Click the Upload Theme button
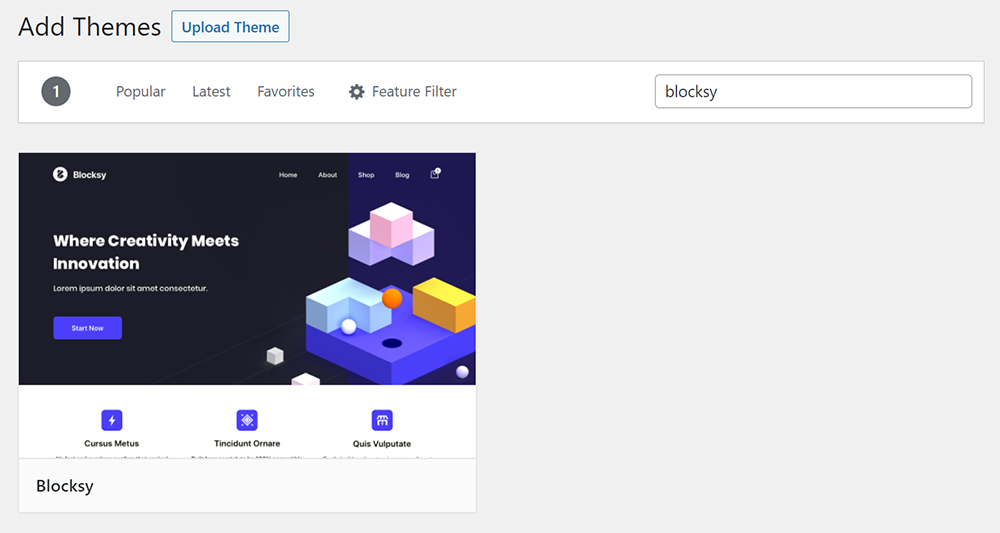The width and height of the screenshot is (1000, 533). pos(230,27)
